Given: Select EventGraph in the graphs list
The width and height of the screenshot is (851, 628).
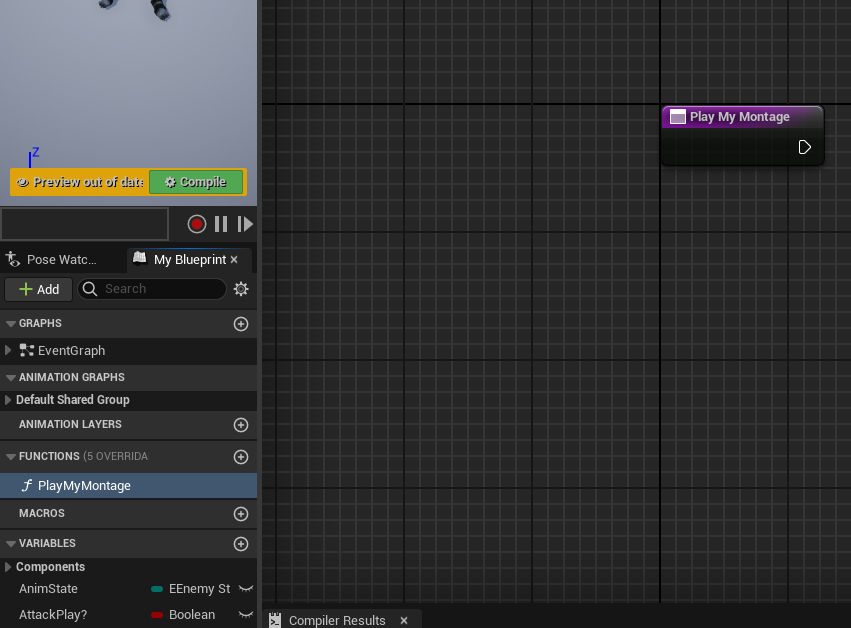Looking at the screenshot, I should coord(71,351).
